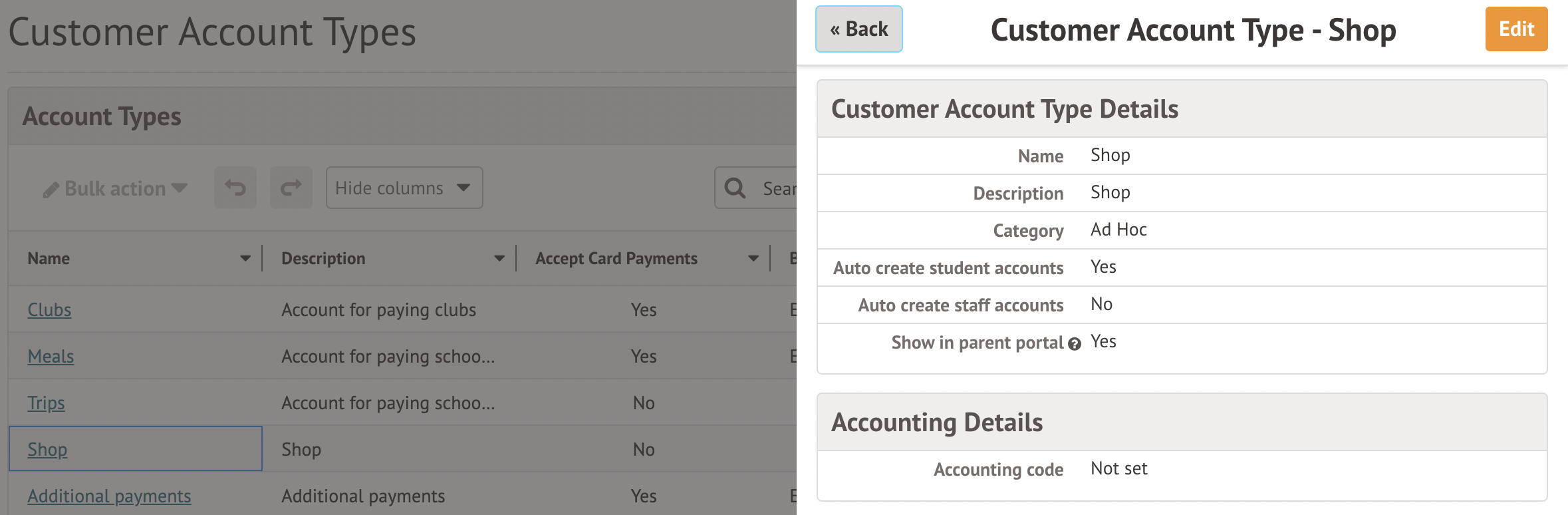Select the Trips account type link
The height and width of the screenshot is (515, 1568).
click(x=46, y=403)
